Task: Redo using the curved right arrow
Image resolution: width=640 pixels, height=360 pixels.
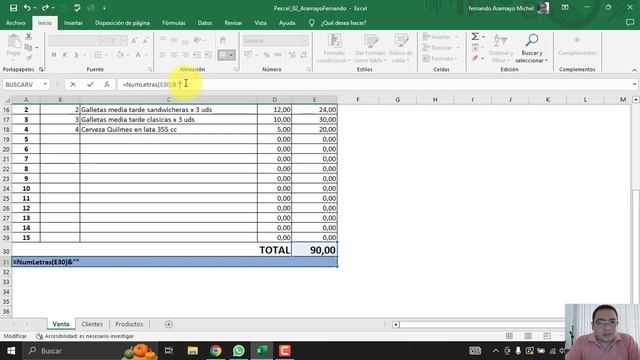Action: [45, 8]
